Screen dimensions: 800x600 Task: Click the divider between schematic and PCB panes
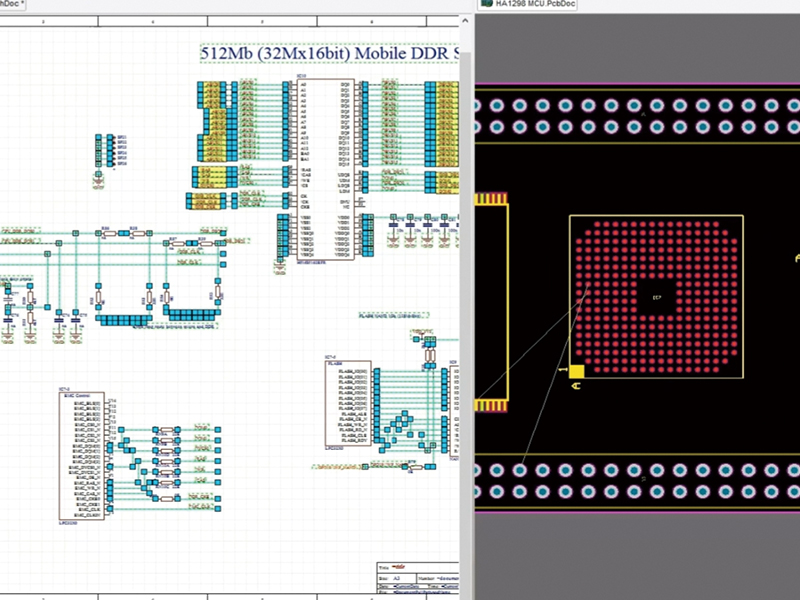[x=467, y=300]
